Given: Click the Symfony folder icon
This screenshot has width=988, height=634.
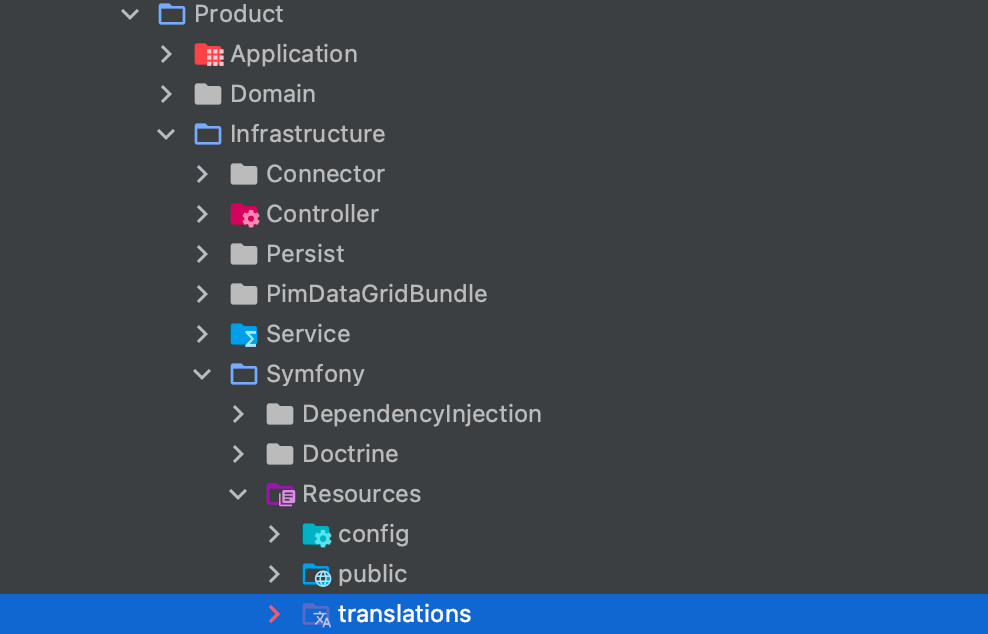Looking at the screenshot, I should pyautogui.click(x=244, y=374).
